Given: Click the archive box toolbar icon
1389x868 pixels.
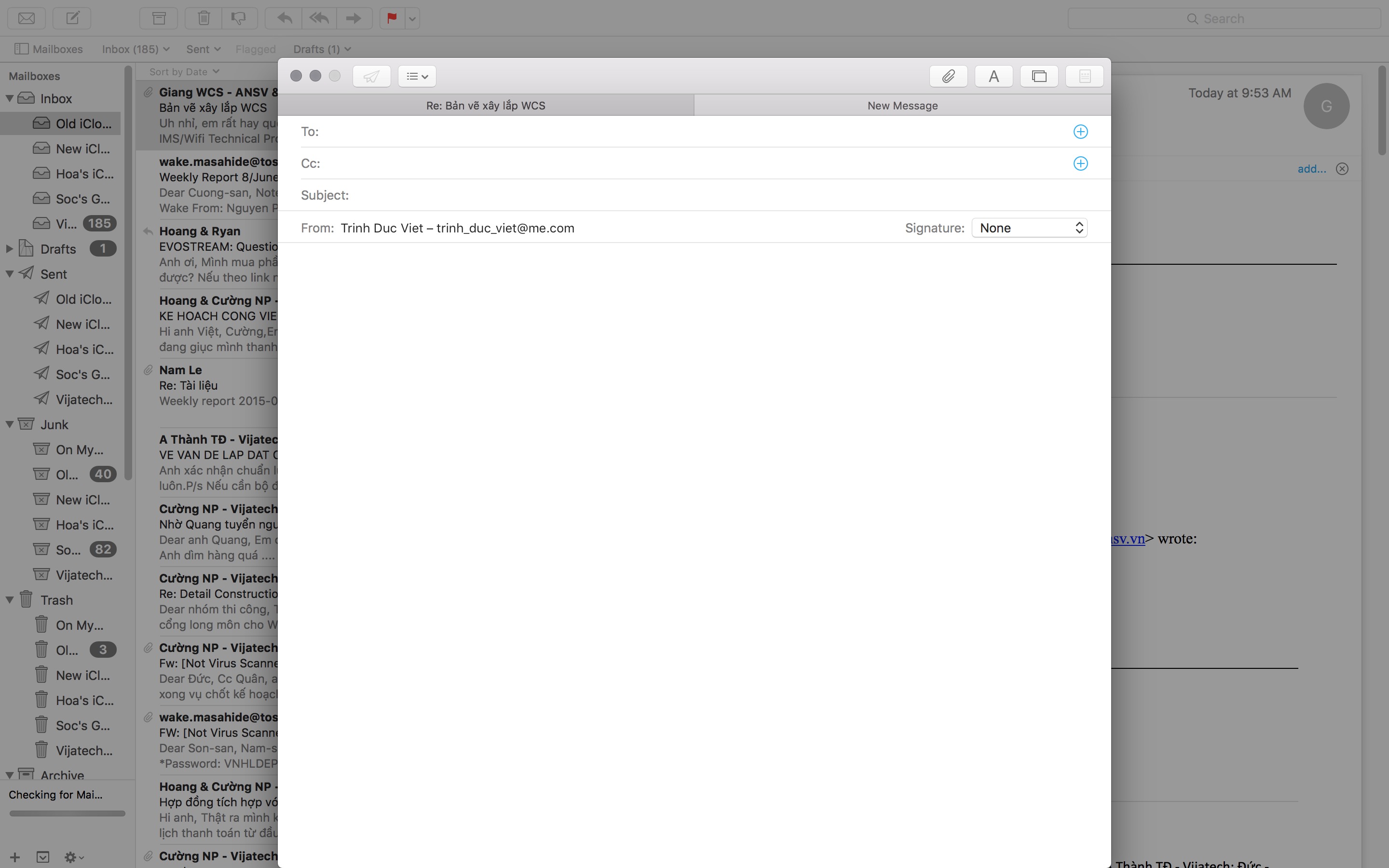Looking at the screenshot, I should click(159, 18).
